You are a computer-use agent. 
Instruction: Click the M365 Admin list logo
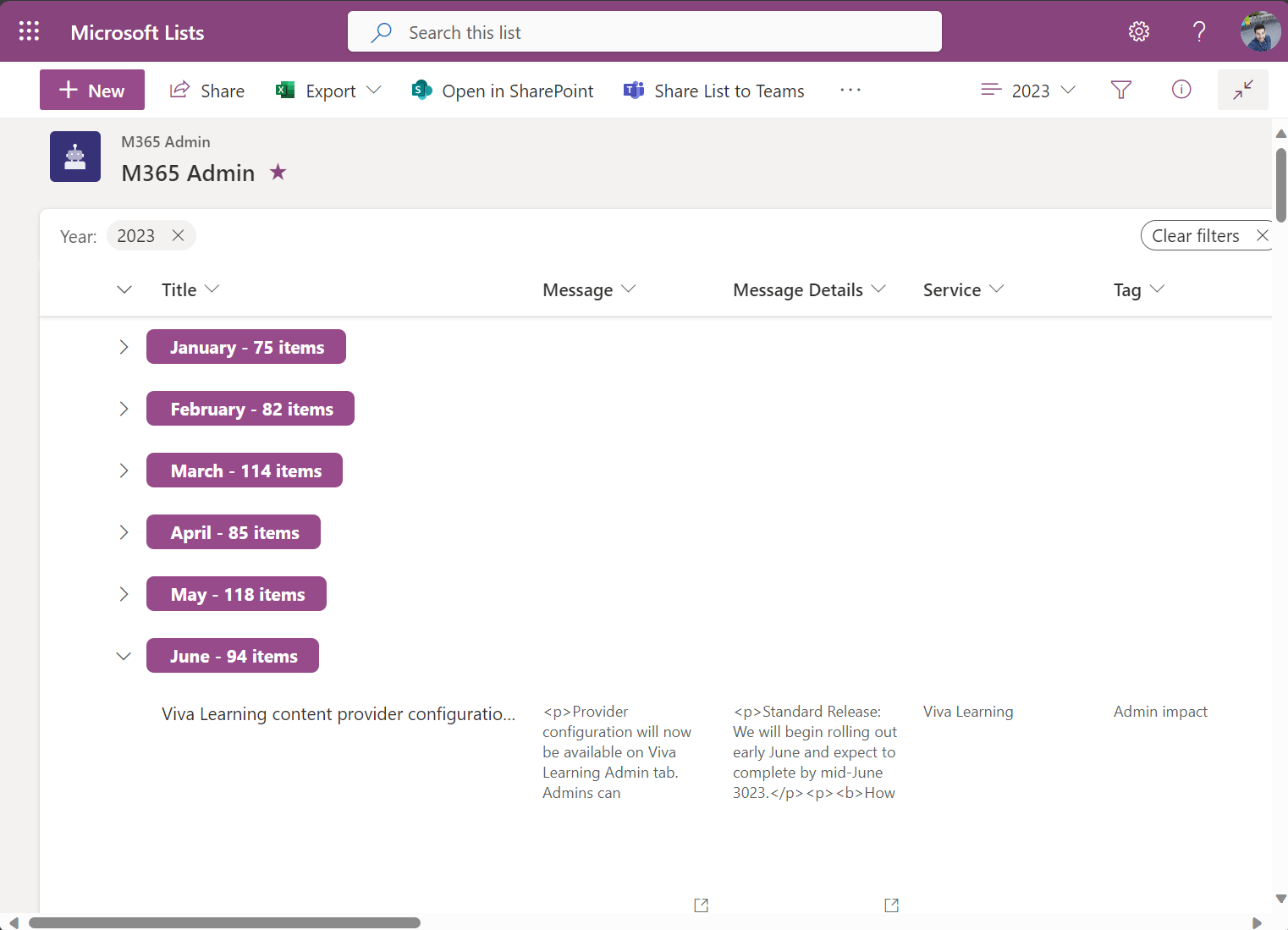(75, 157)
